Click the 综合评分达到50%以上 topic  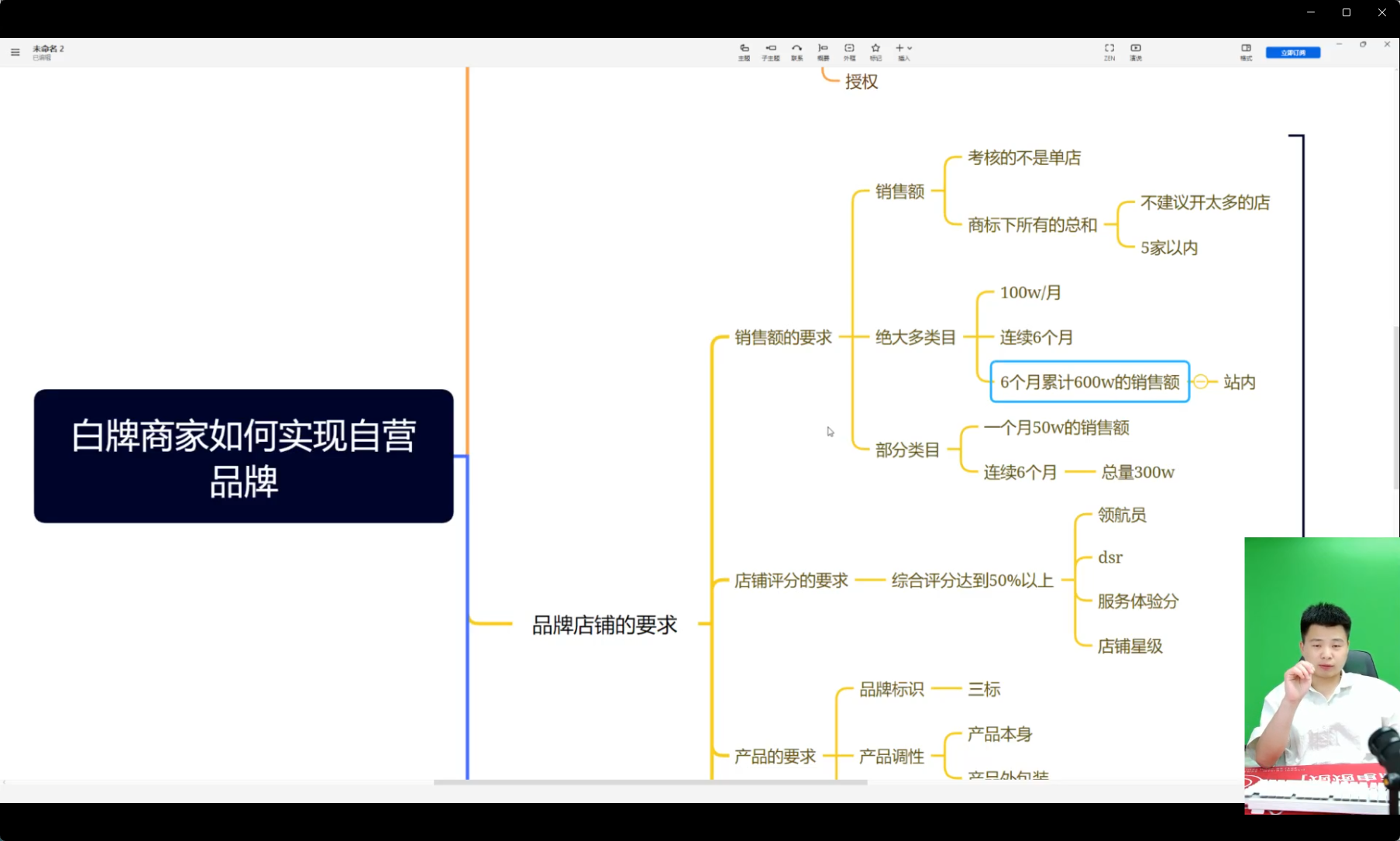(972, 581)
